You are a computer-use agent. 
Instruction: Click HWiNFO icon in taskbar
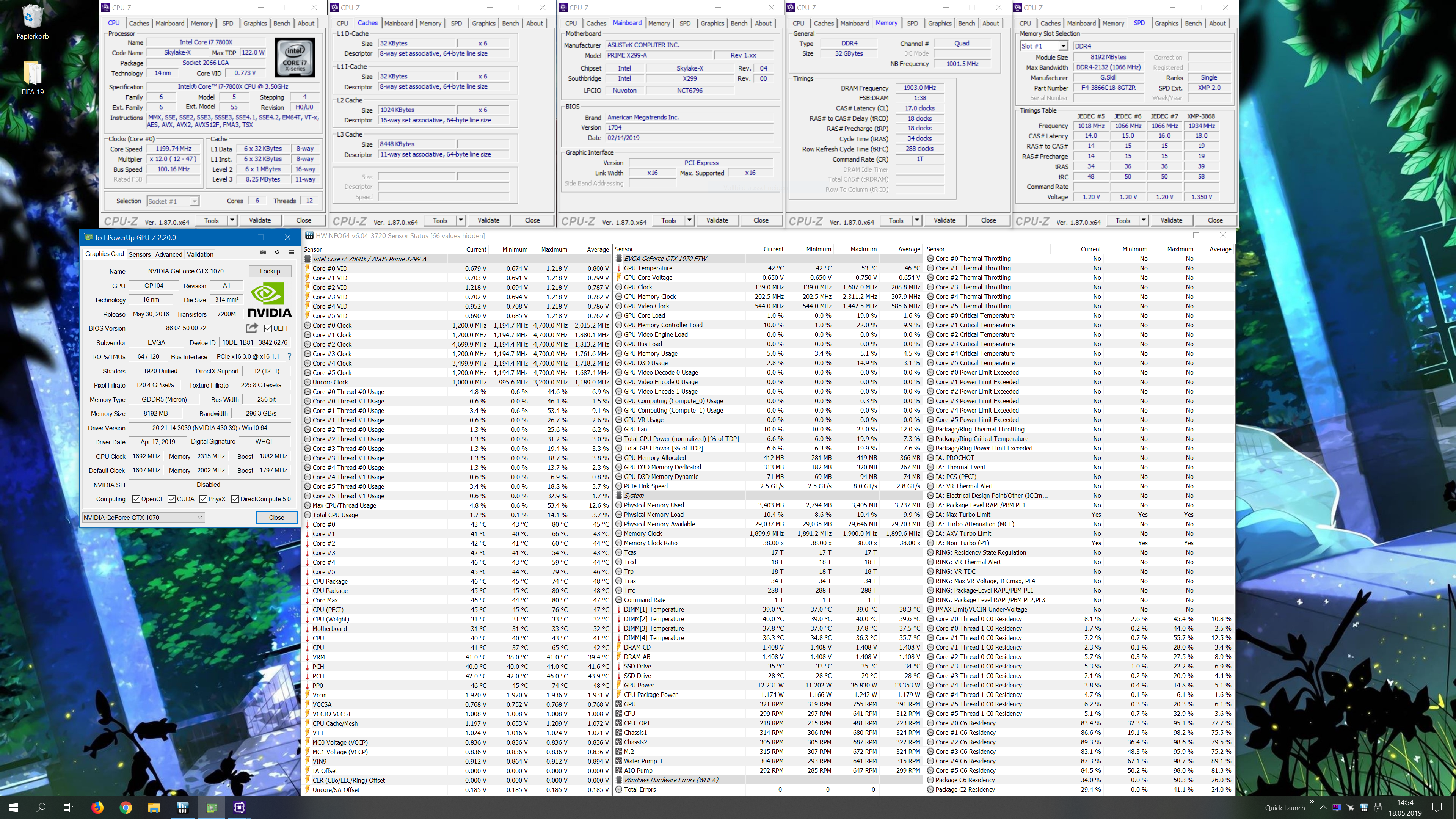(182, 807)
